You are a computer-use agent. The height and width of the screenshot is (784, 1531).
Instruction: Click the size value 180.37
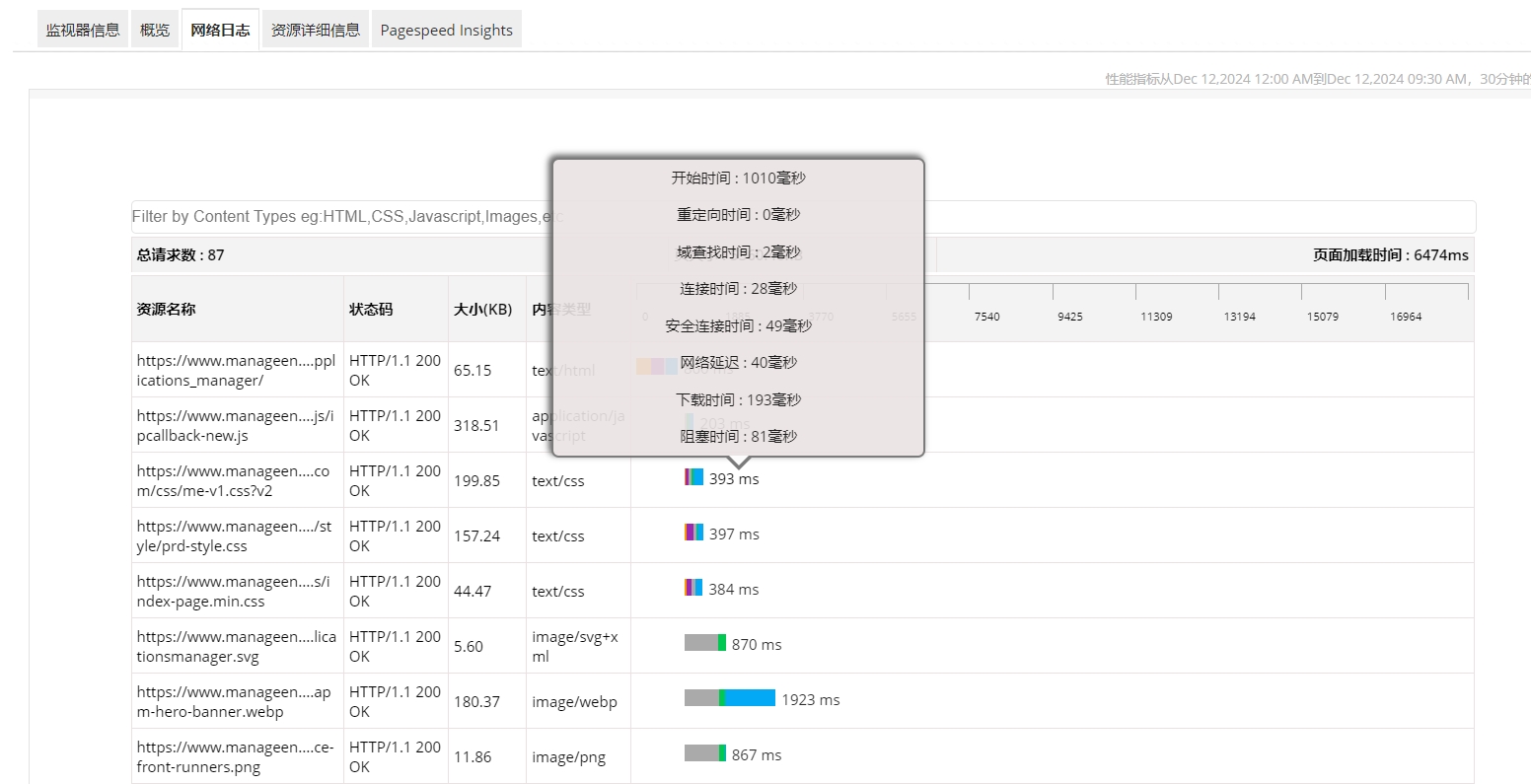point(476,701)
